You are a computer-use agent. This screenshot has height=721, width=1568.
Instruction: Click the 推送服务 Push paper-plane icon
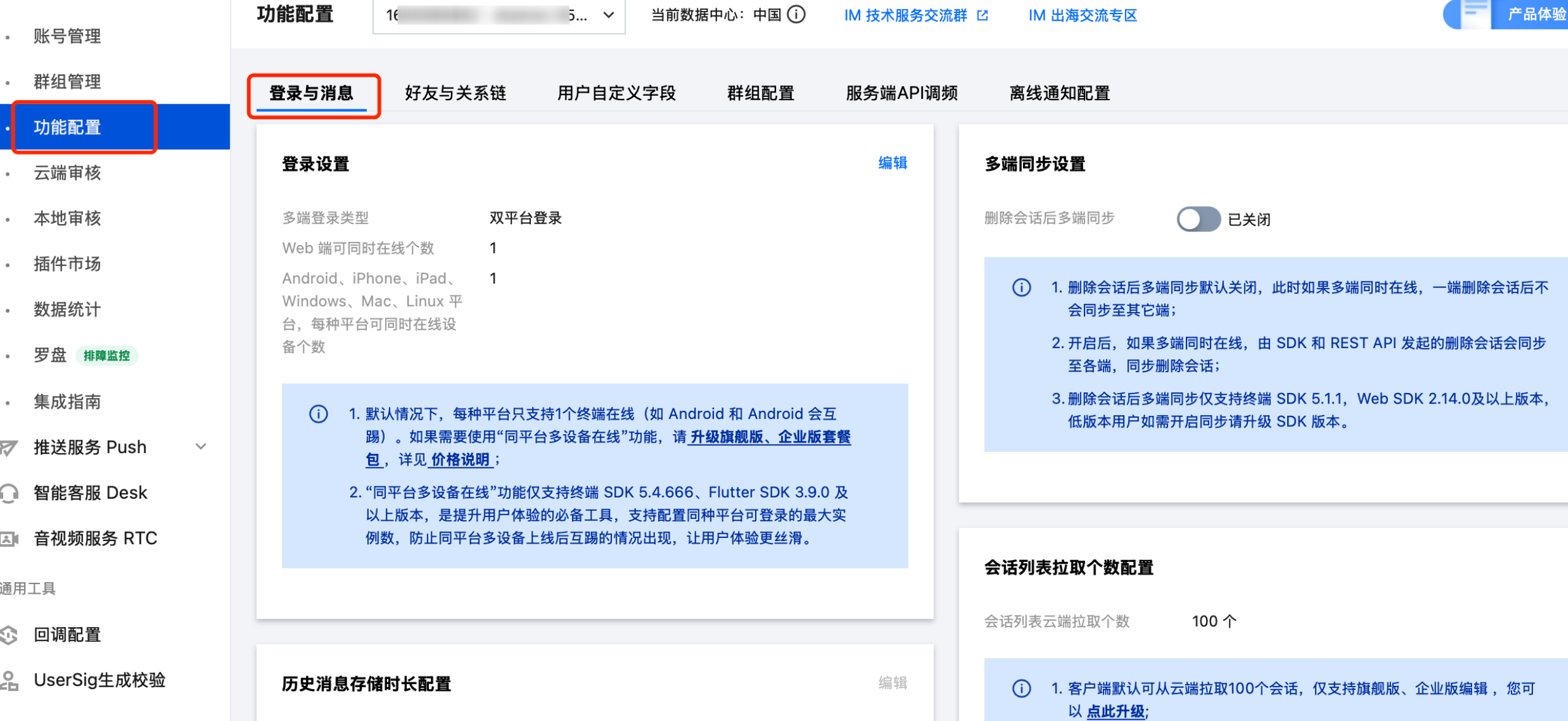(x=9, y=447)
